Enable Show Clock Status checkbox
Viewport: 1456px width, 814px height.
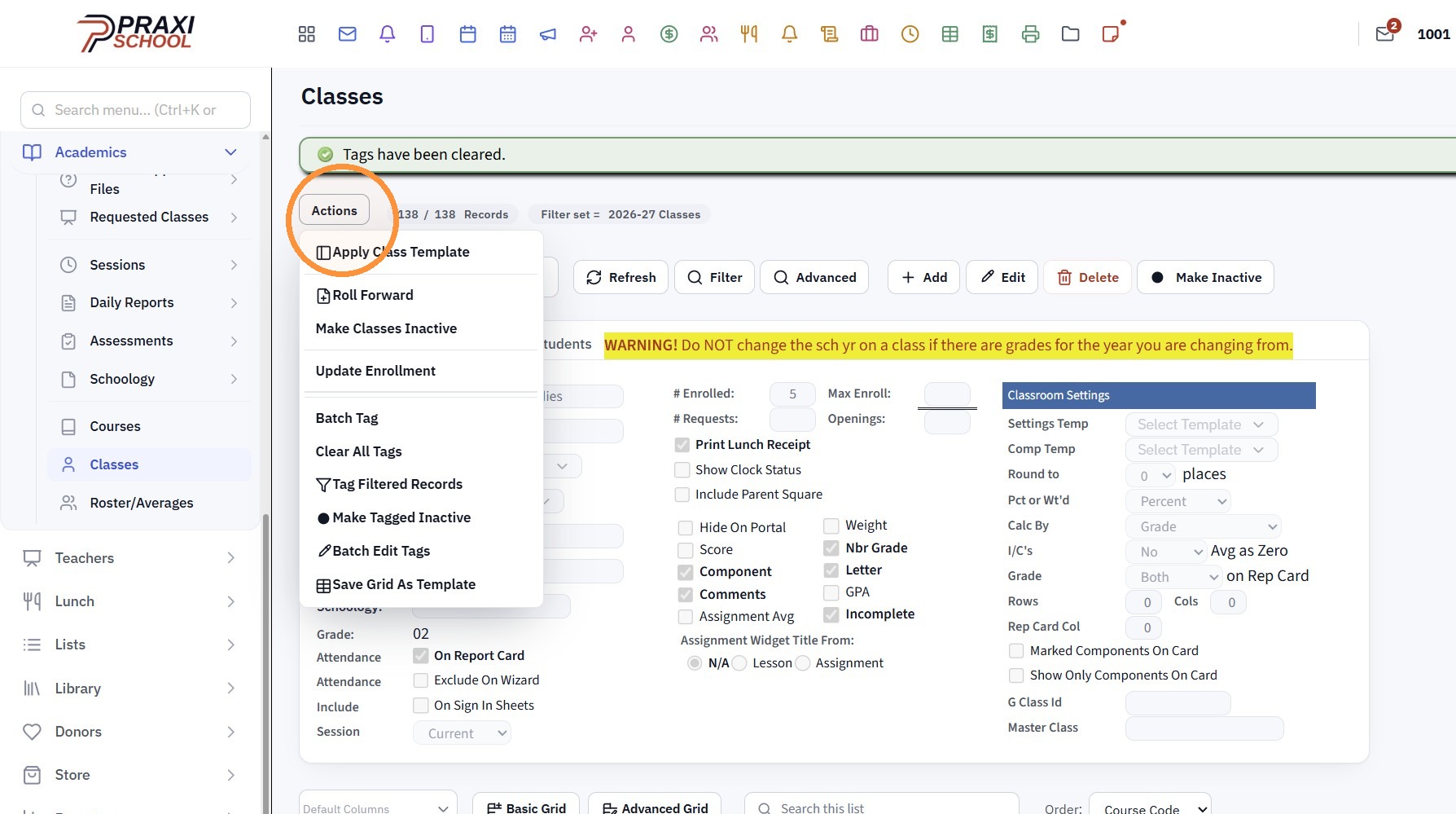pyautogui.click(x=682, y=470)
